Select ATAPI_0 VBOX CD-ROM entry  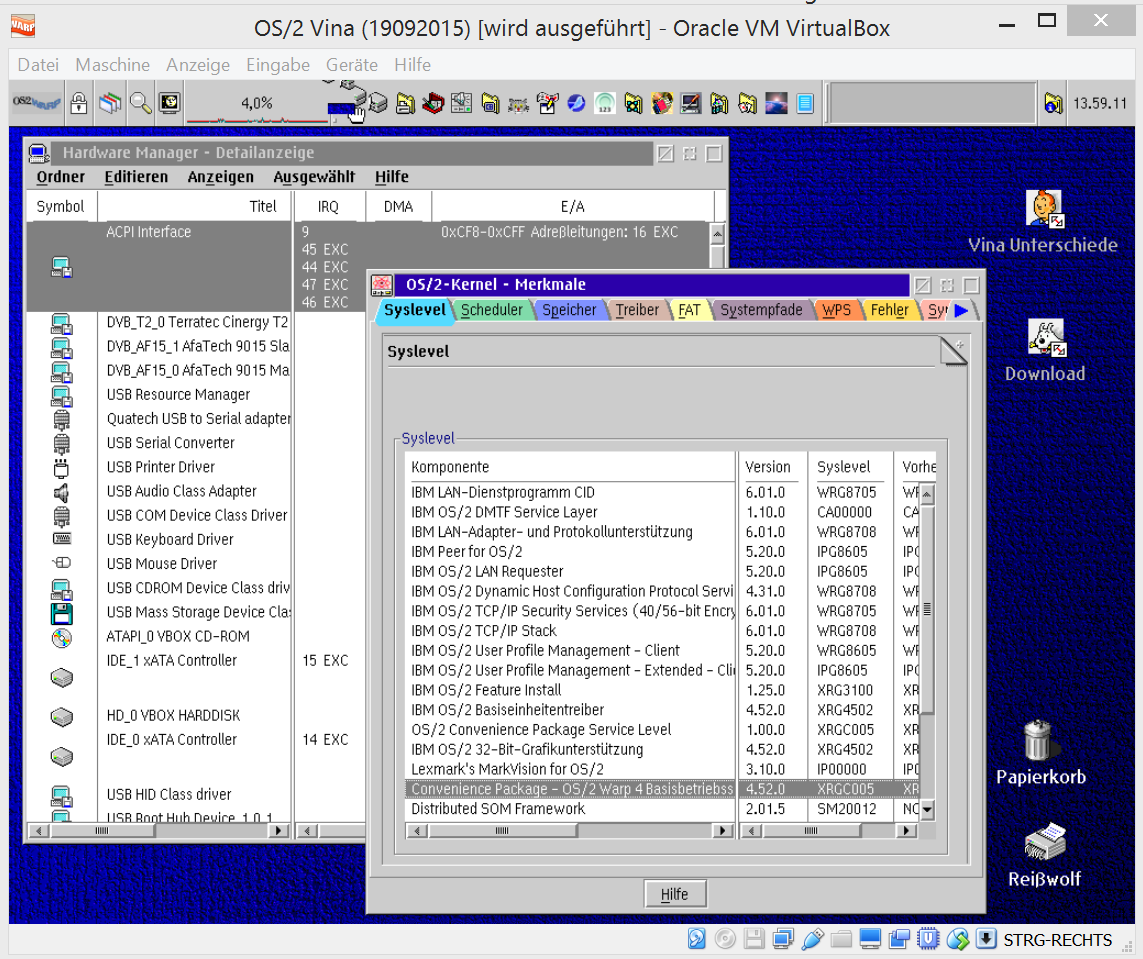179,637
